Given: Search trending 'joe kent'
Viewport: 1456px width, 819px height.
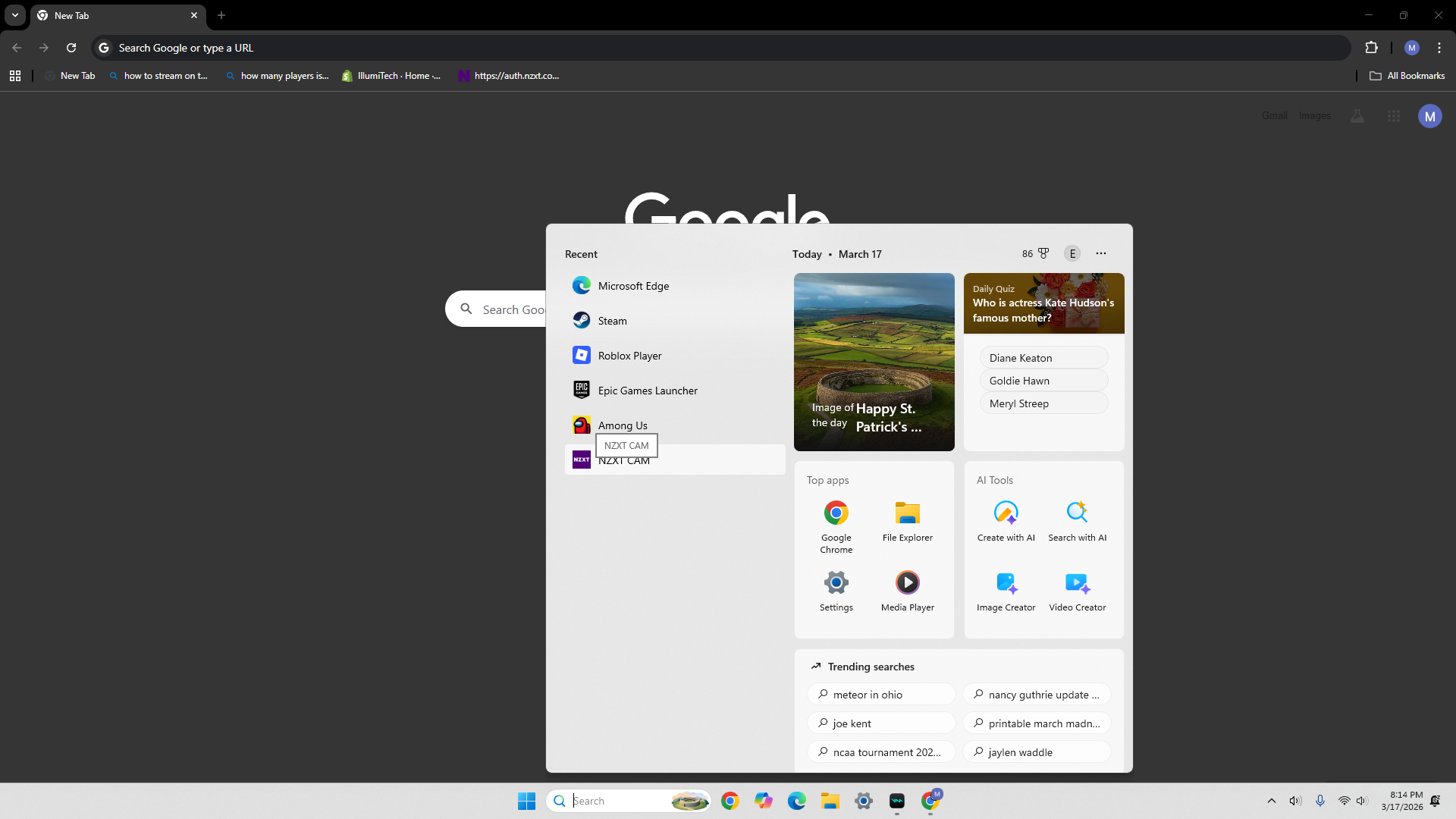Looking at the screenshot, I should (x=881, y=723).
